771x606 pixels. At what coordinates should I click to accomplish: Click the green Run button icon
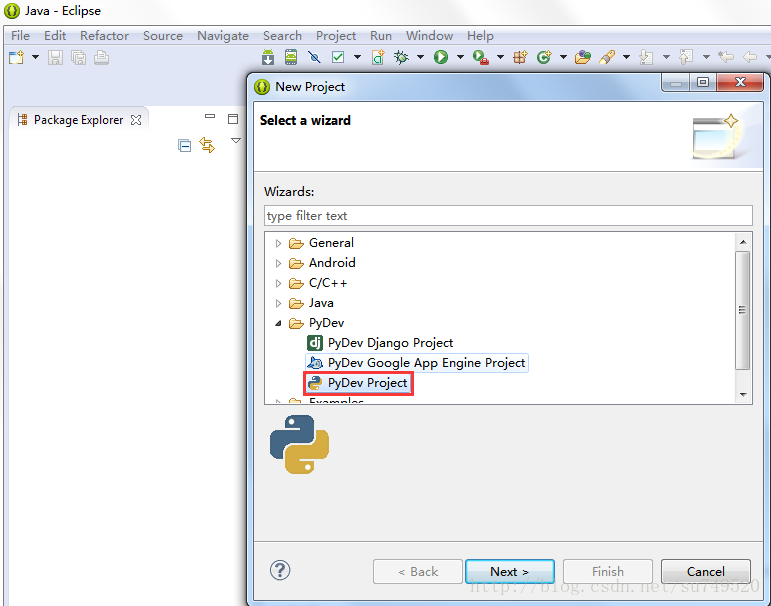[441, 58]
